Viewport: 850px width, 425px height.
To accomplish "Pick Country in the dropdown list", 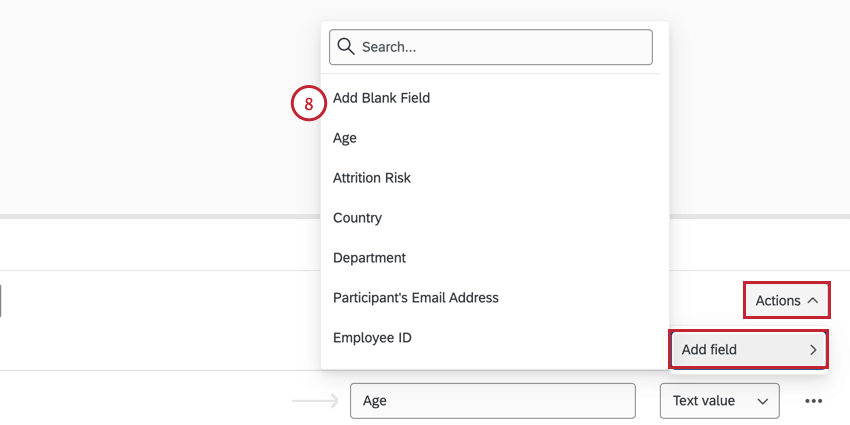I will click(x=357, y=218).
